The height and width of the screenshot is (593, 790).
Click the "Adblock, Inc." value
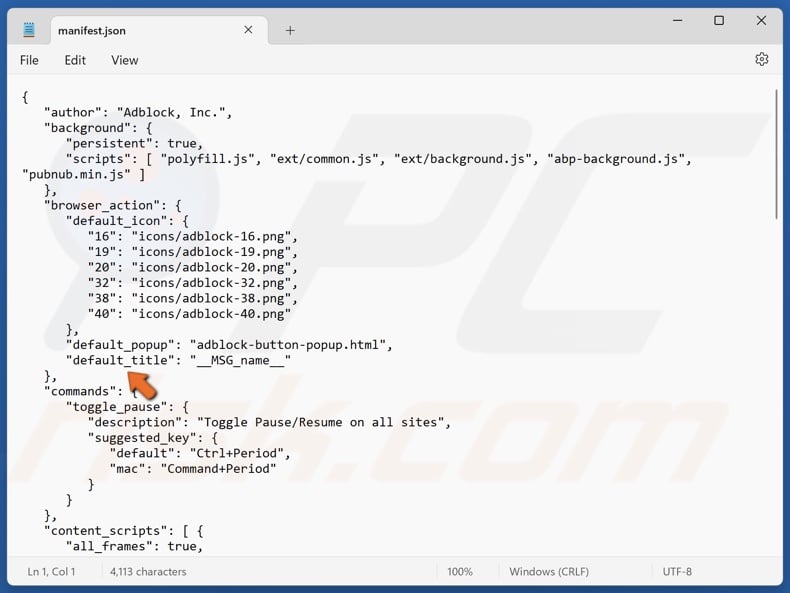(x=171, y=112)
